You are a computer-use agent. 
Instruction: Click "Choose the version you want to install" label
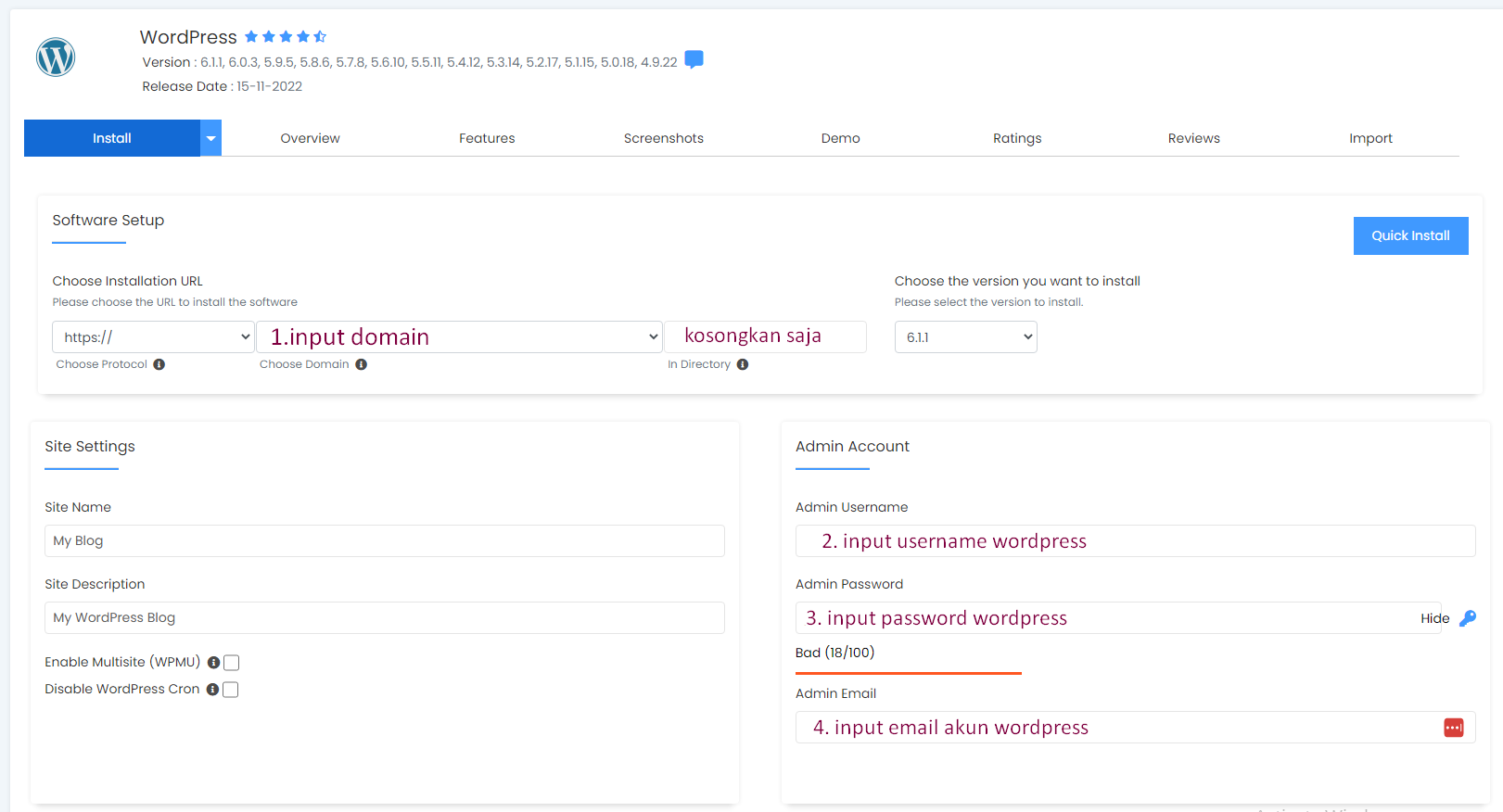pos(1017,281)
